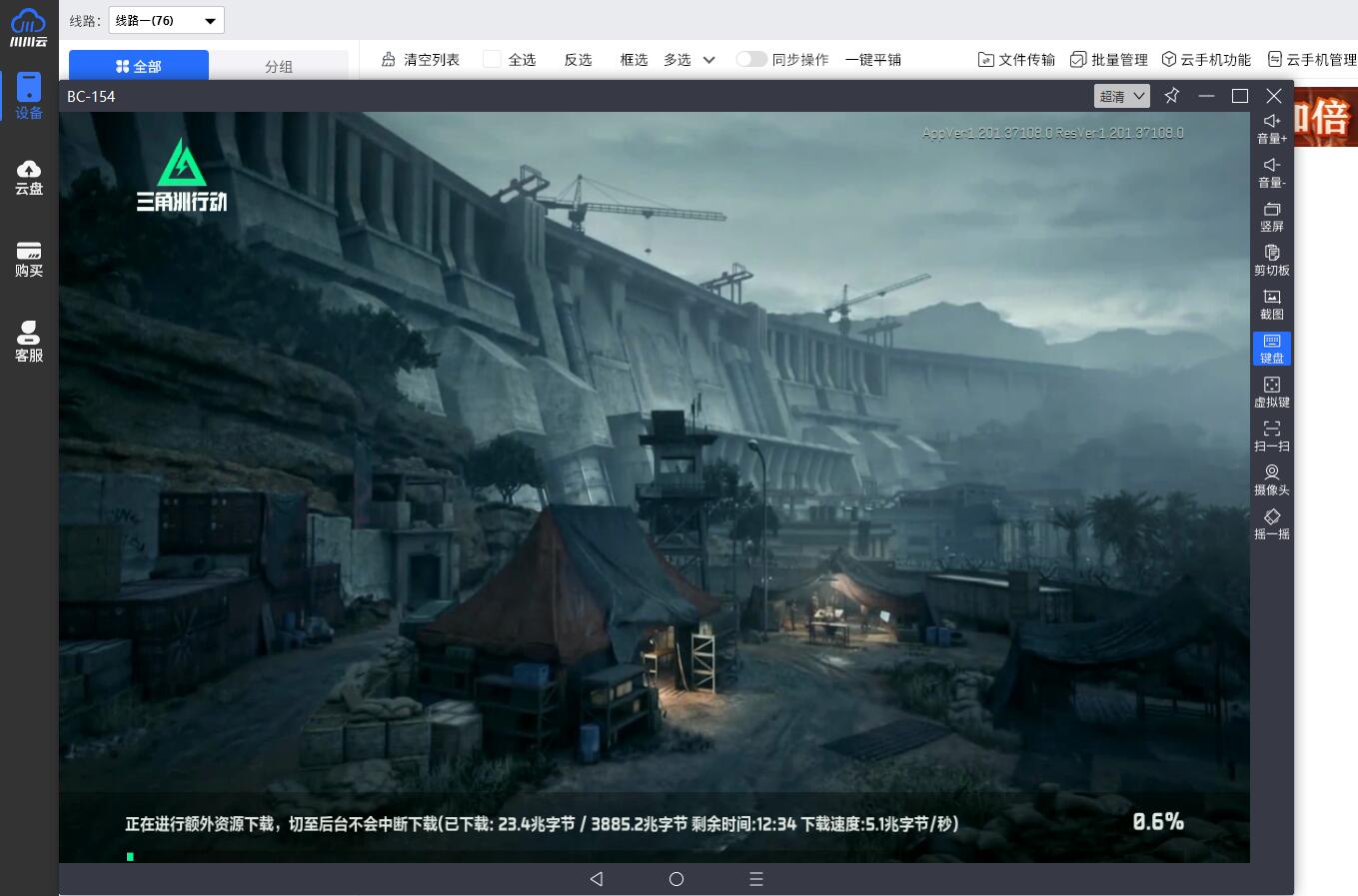Click the 三角洲行动 game logo
This screenshot has height=896, width=1358.
coord(182,175)
